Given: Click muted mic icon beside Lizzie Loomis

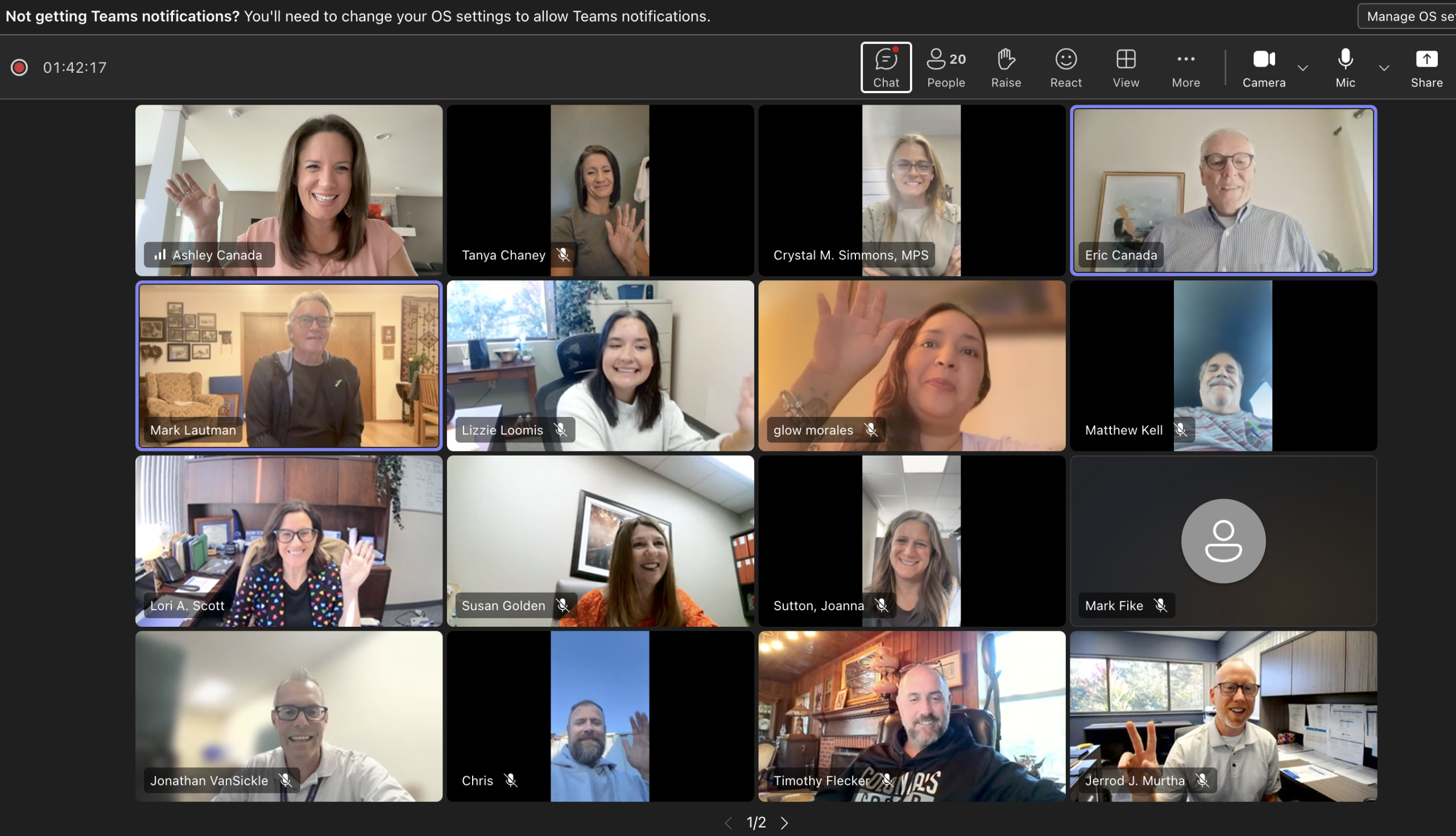Looking at the screenshot, I should tap(560, 430).
